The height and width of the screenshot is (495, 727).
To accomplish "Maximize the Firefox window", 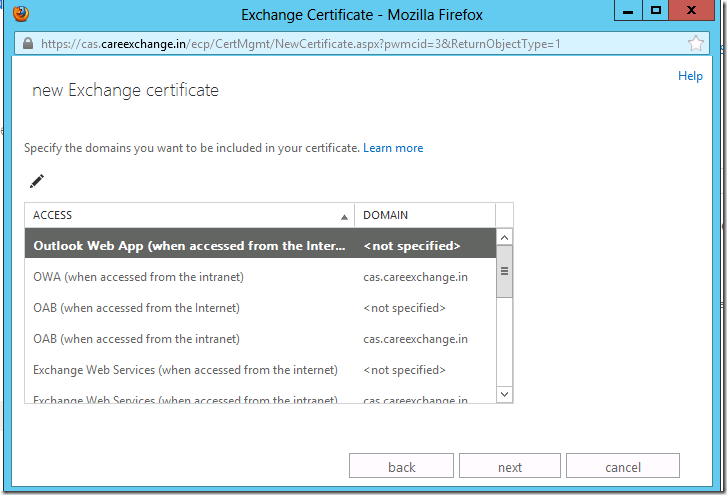I will 655,10.
